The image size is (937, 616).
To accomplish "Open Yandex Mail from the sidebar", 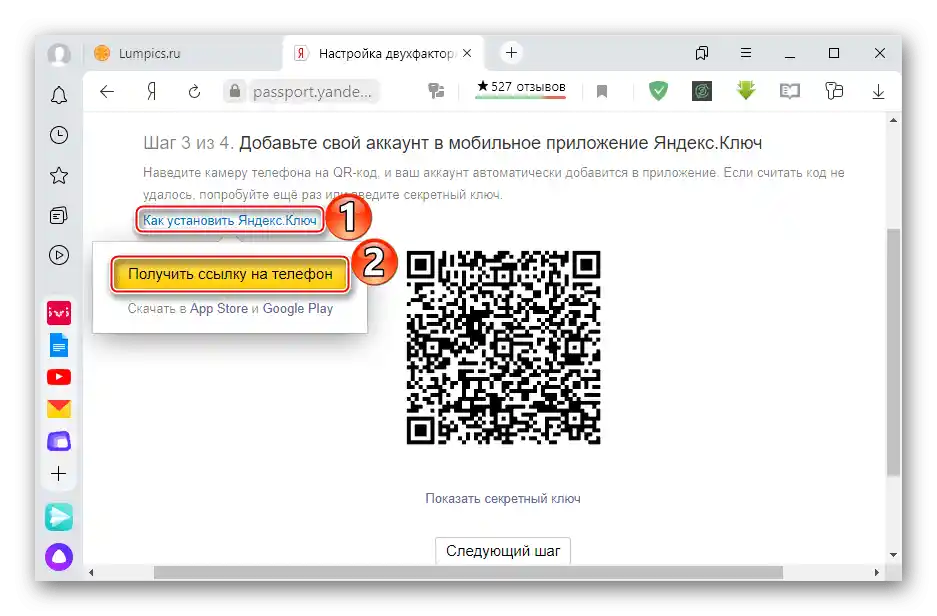I will pos(59,408).
